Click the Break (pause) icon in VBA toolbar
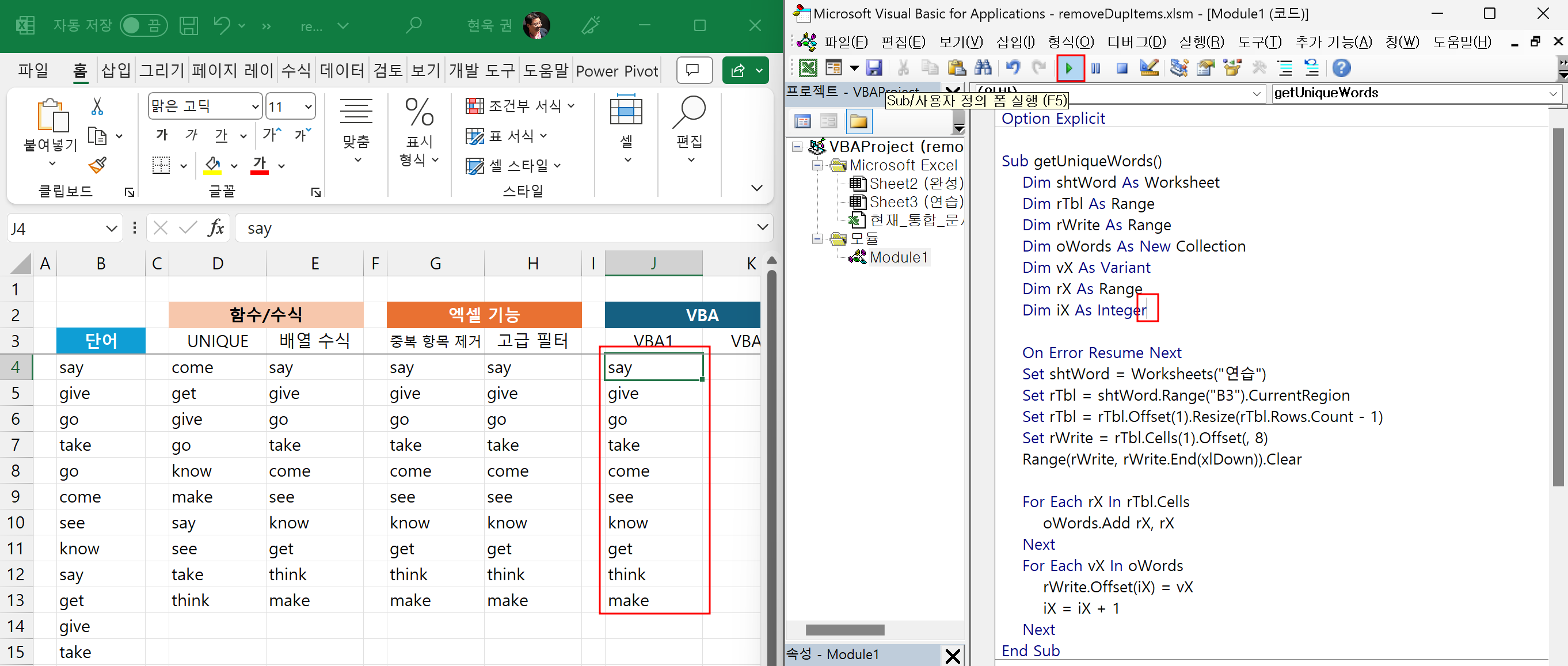The height and width of the screenshot is (666, 1568). tap(1095, 68)
